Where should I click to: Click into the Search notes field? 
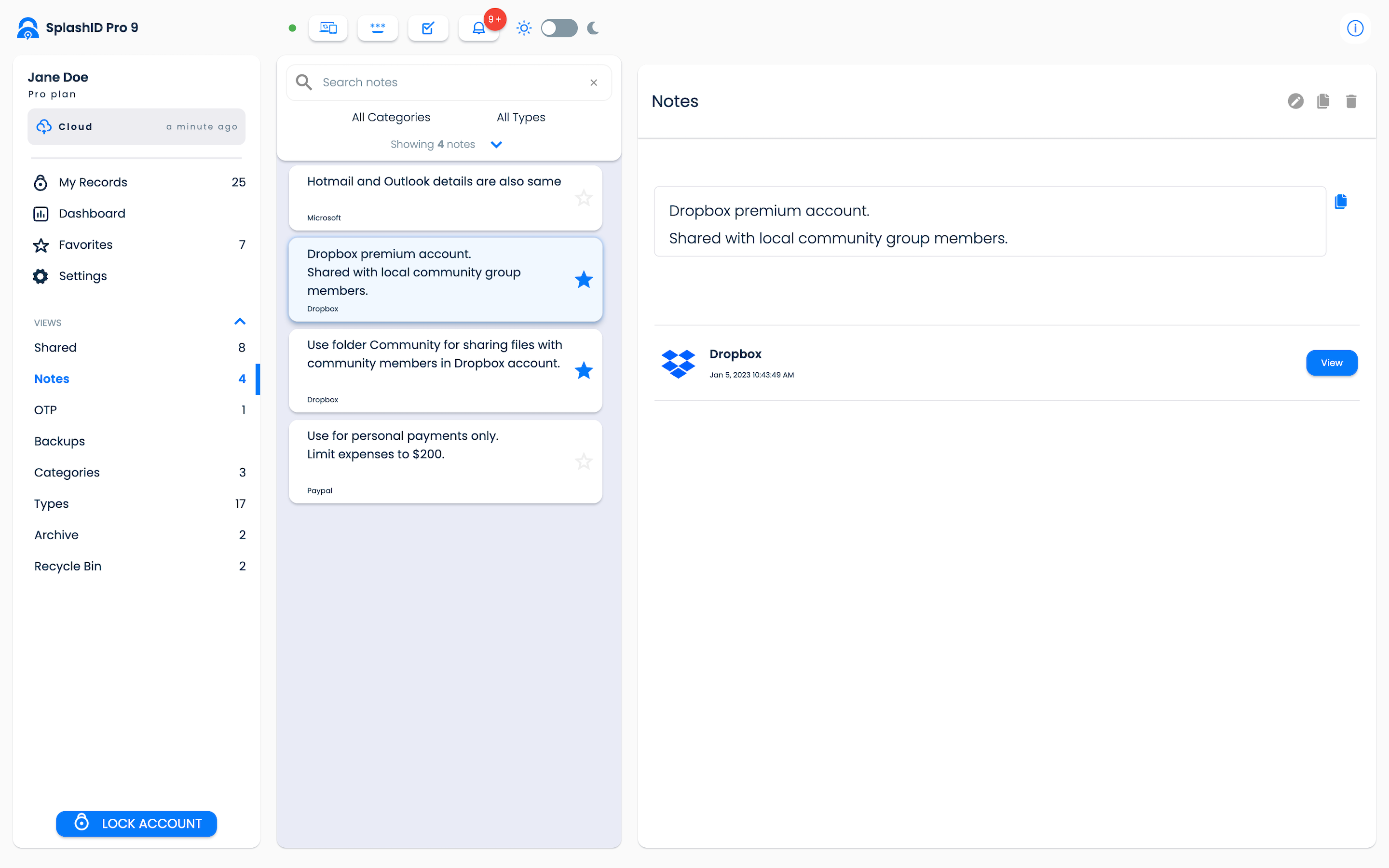(449, 82)
